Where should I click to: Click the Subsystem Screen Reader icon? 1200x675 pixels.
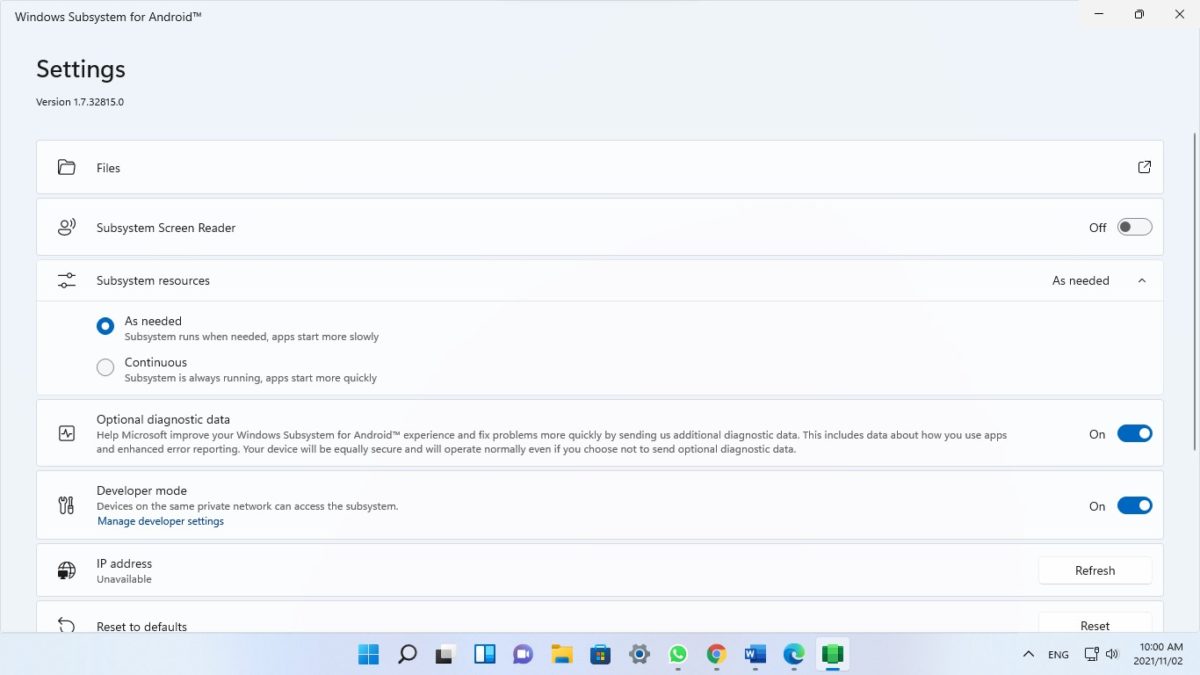click(x=66, y=227)
